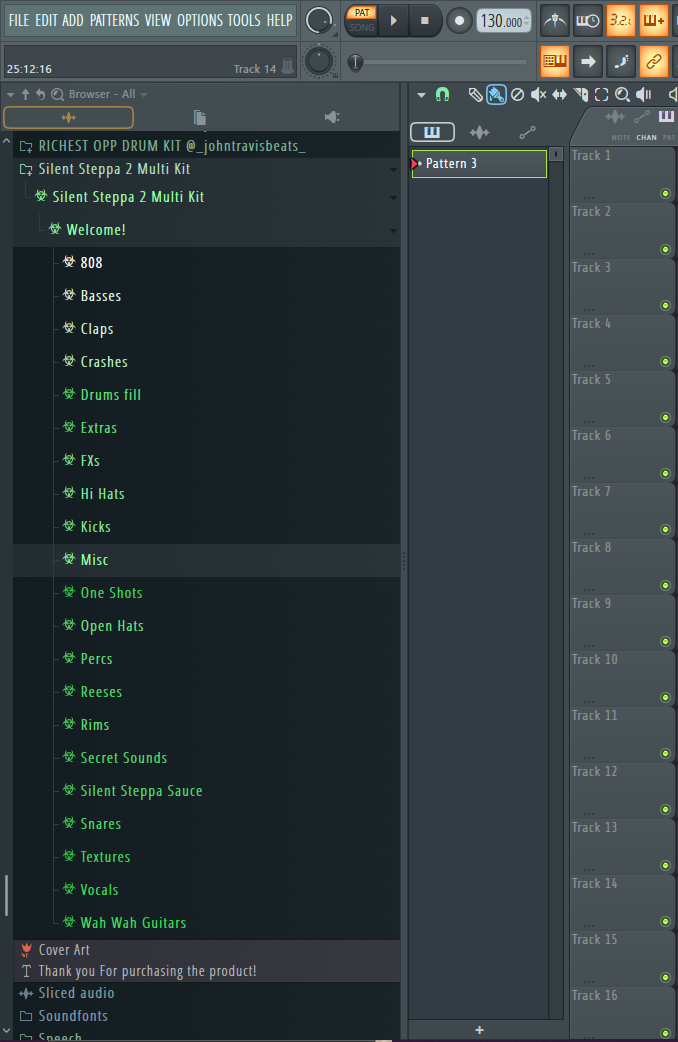Toggle typing keyboard to piano
This screenshot has height=1042, width=678.
[555, 61]
